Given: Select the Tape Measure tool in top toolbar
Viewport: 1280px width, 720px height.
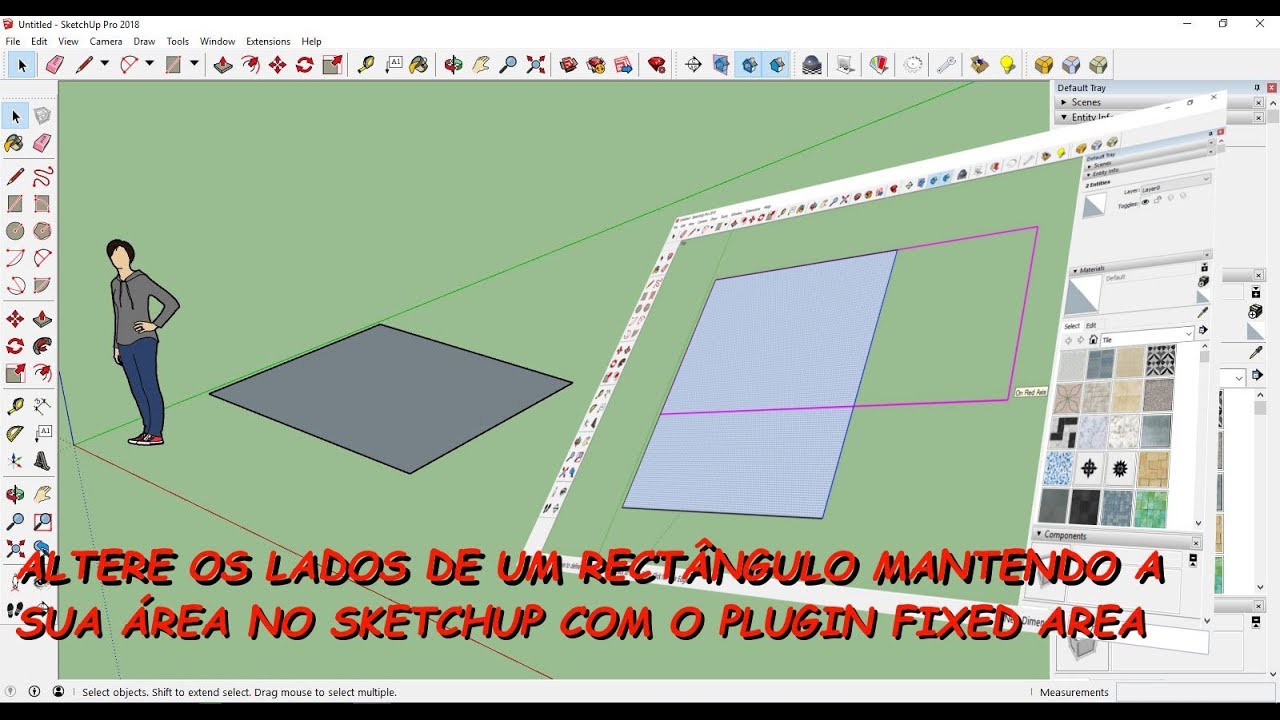Looking at the screenshot, I should 366,65.
